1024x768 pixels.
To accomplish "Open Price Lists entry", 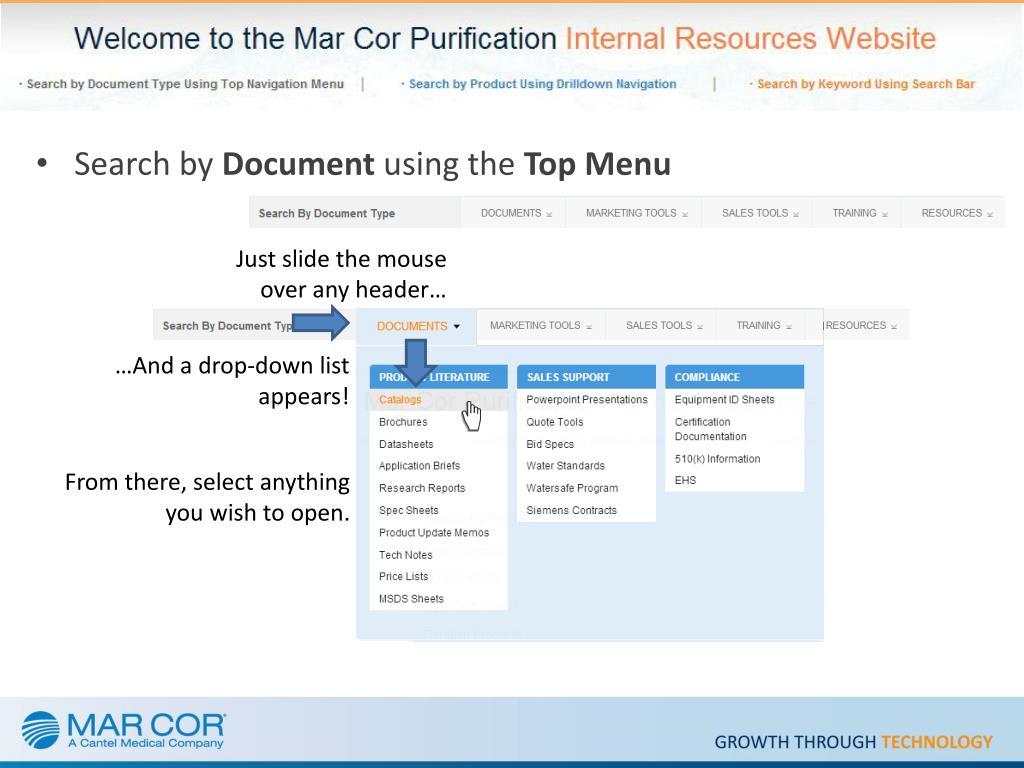I will point(404,576).
